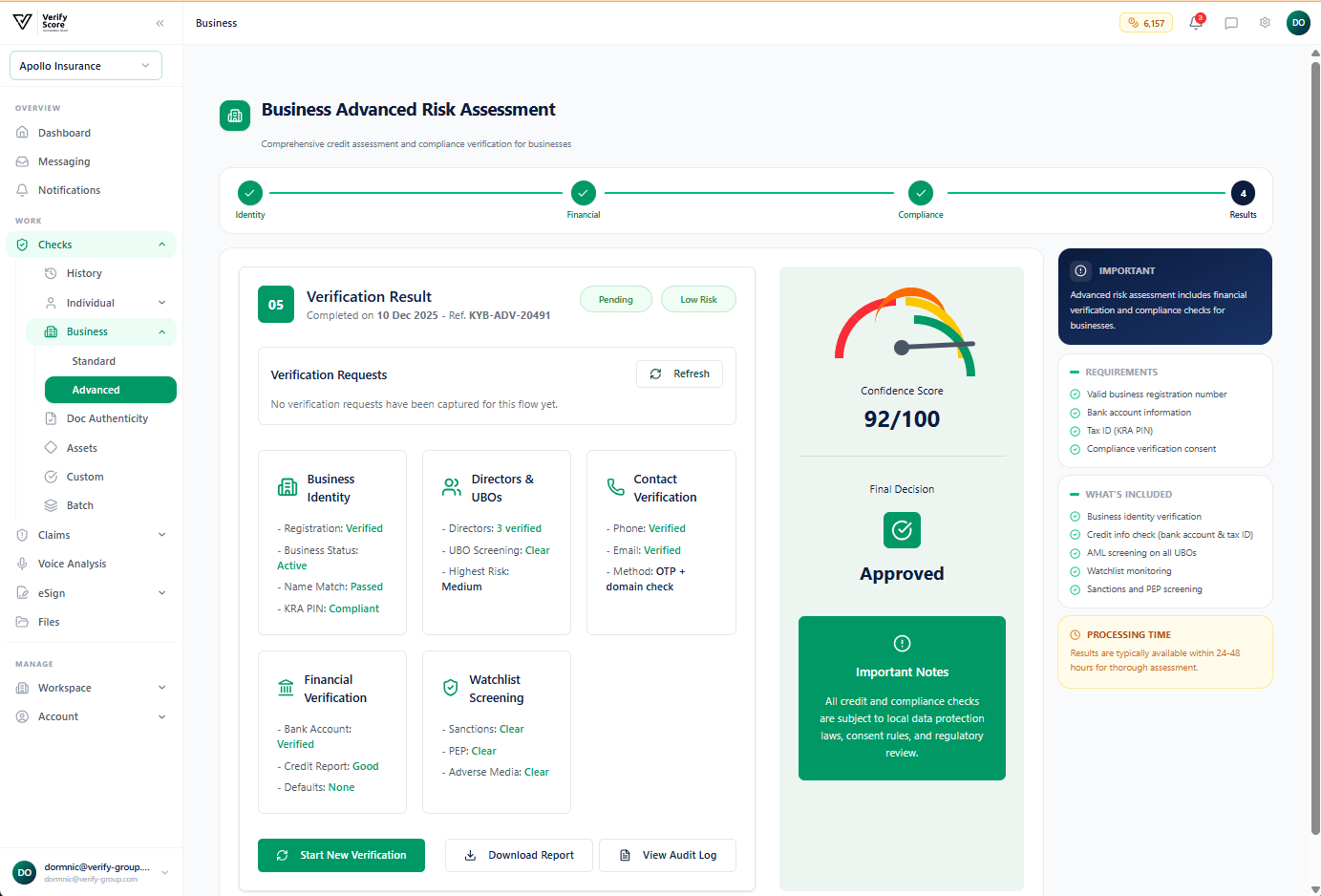This screenshot has width=1321, height=896.
Task: Click the Files folder icon
Action: (x=22, y=622)
